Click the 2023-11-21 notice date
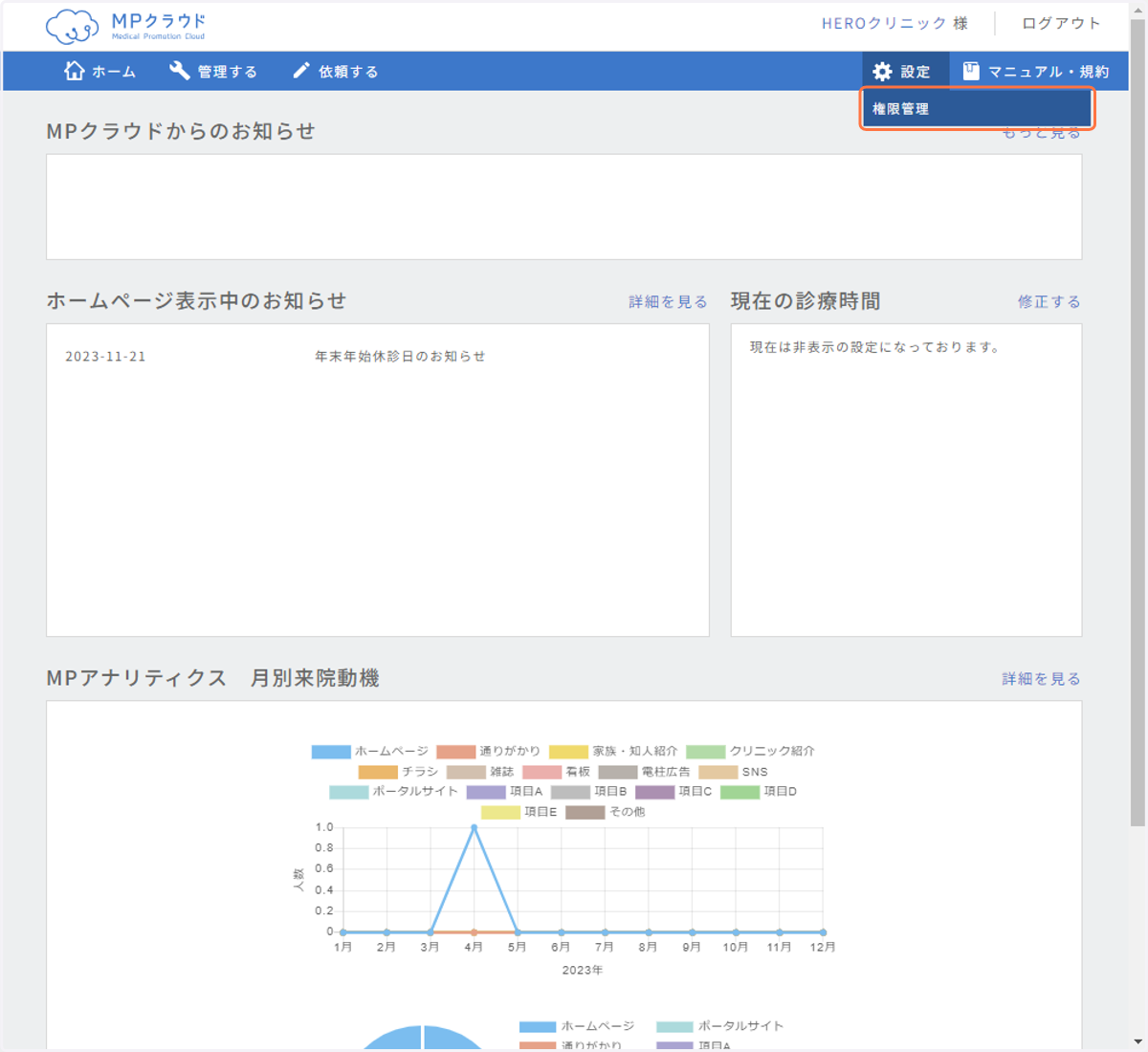The height and width of the screenshot is (1052, 1148). 105,356
